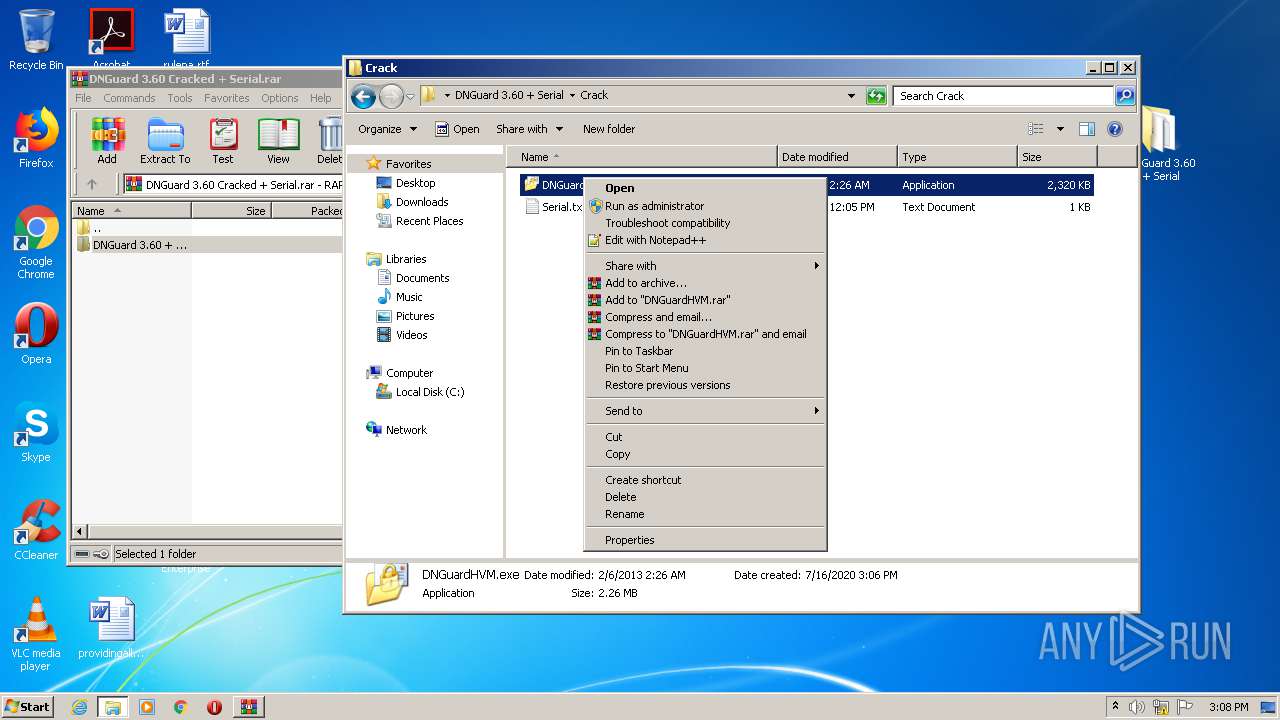1280x720 pixels.
Task: Select the Google Chrome desktop icon
Action: coord(36,242)
